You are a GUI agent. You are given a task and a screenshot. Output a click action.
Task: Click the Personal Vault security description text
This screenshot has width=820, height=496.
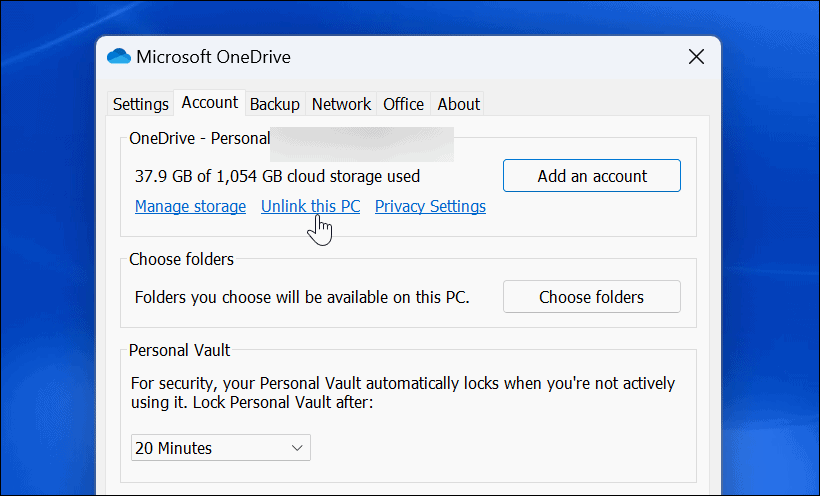(x=403, y=392)
